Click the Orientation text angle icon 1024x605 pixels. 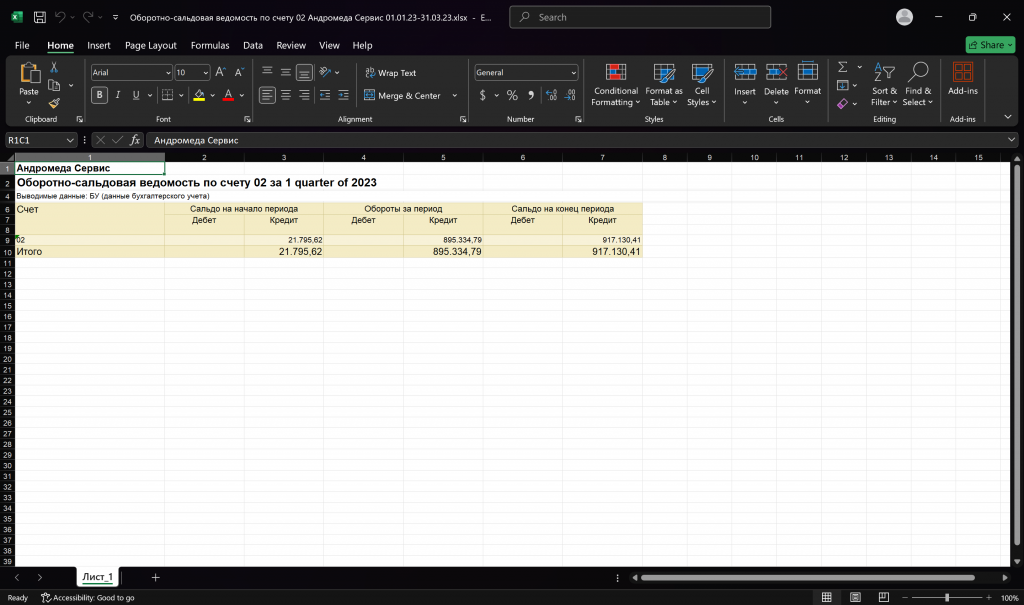(325, 72)
